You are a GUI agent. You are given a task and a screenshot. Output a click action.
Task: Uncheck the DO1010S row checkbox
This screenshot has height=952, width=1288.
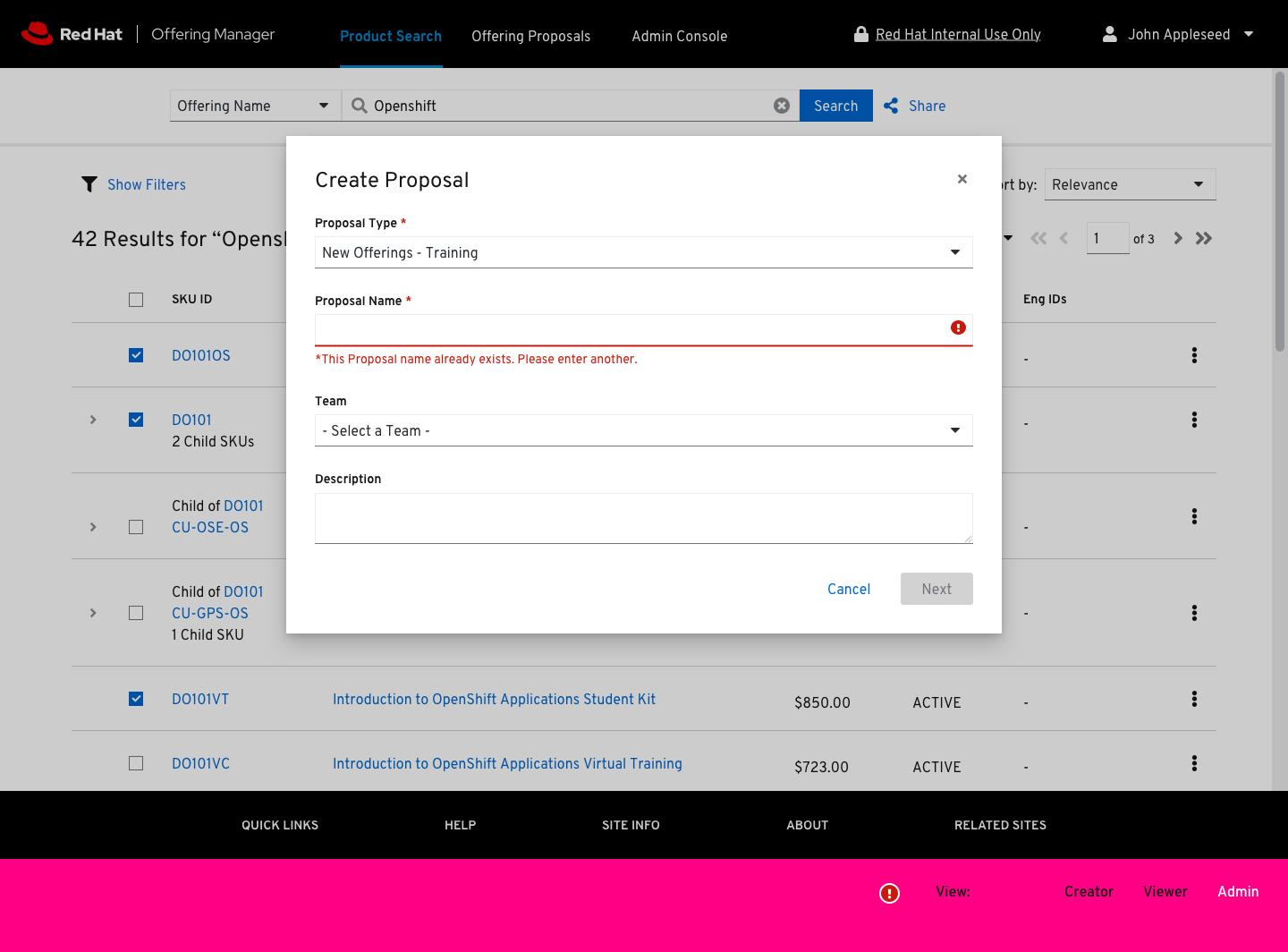click(136, 355)
